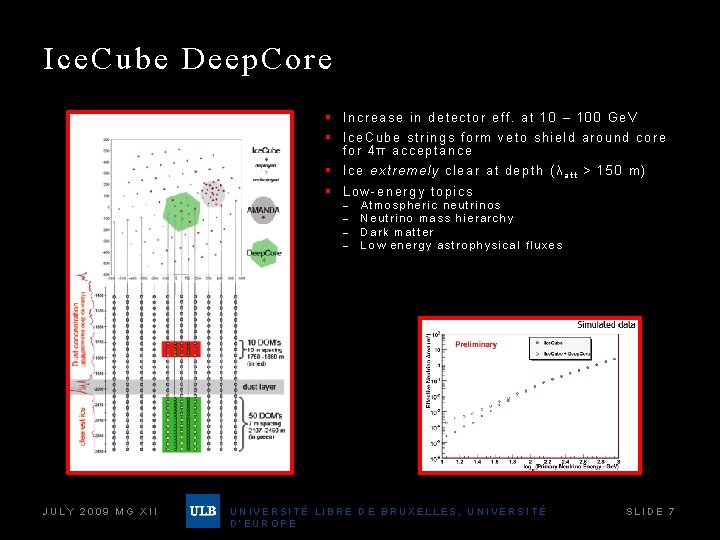Click the 'SLIDE 7' footer label
The height and width of the screenshot is (540, 720).
650,512
